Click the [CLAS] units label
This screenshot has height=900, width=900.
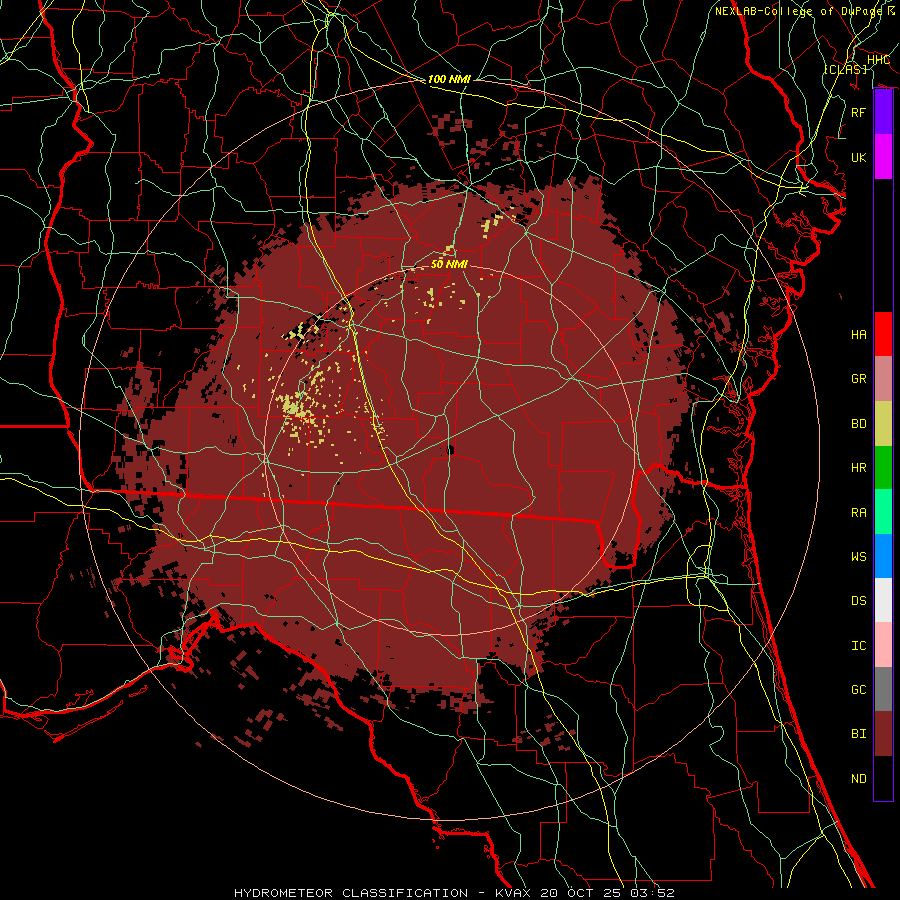[x=845, y=69]
